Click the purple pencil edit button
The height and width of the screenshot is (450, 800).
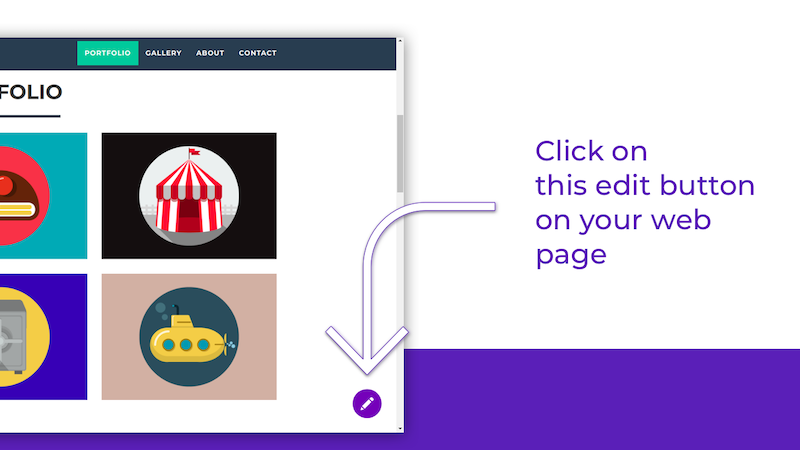point(367,404)
